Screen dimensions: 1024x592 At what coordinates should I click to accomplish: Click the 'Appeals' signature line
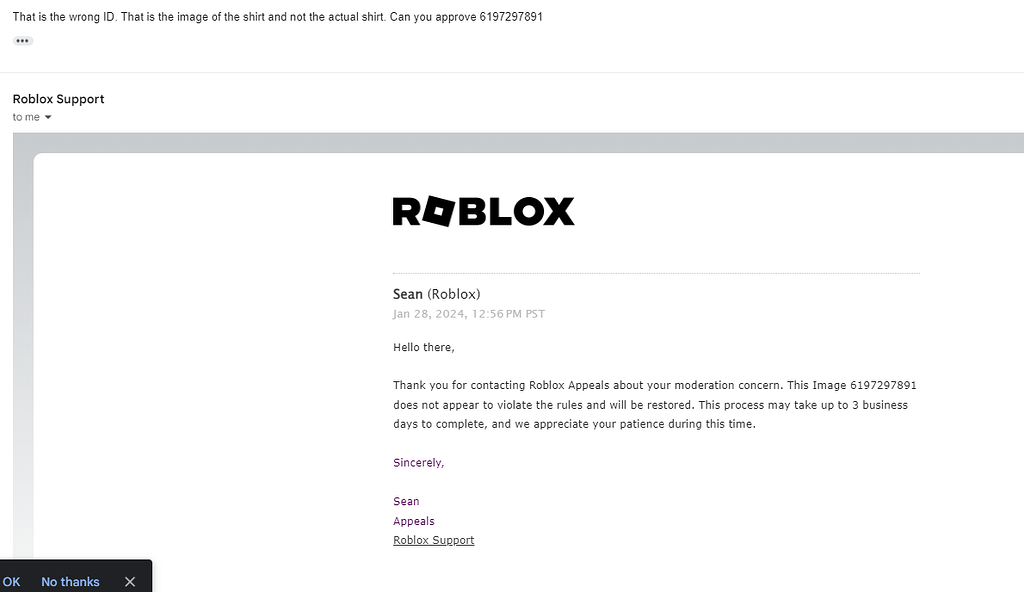pos(413,521)
